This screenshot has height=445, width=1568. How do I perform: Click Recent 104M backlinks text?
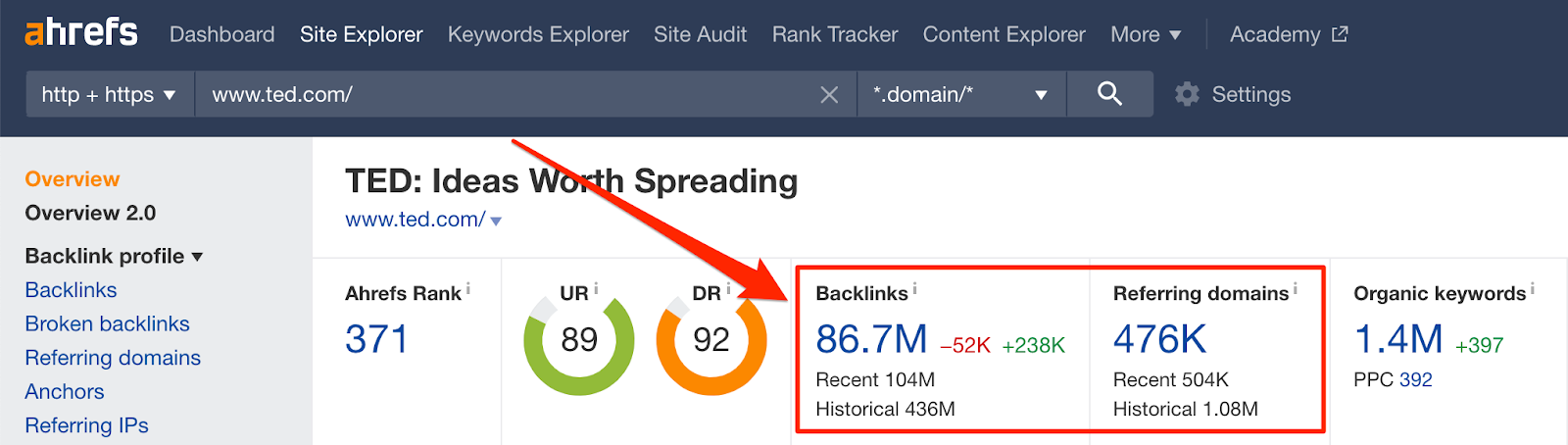click(x=875, y=379)
